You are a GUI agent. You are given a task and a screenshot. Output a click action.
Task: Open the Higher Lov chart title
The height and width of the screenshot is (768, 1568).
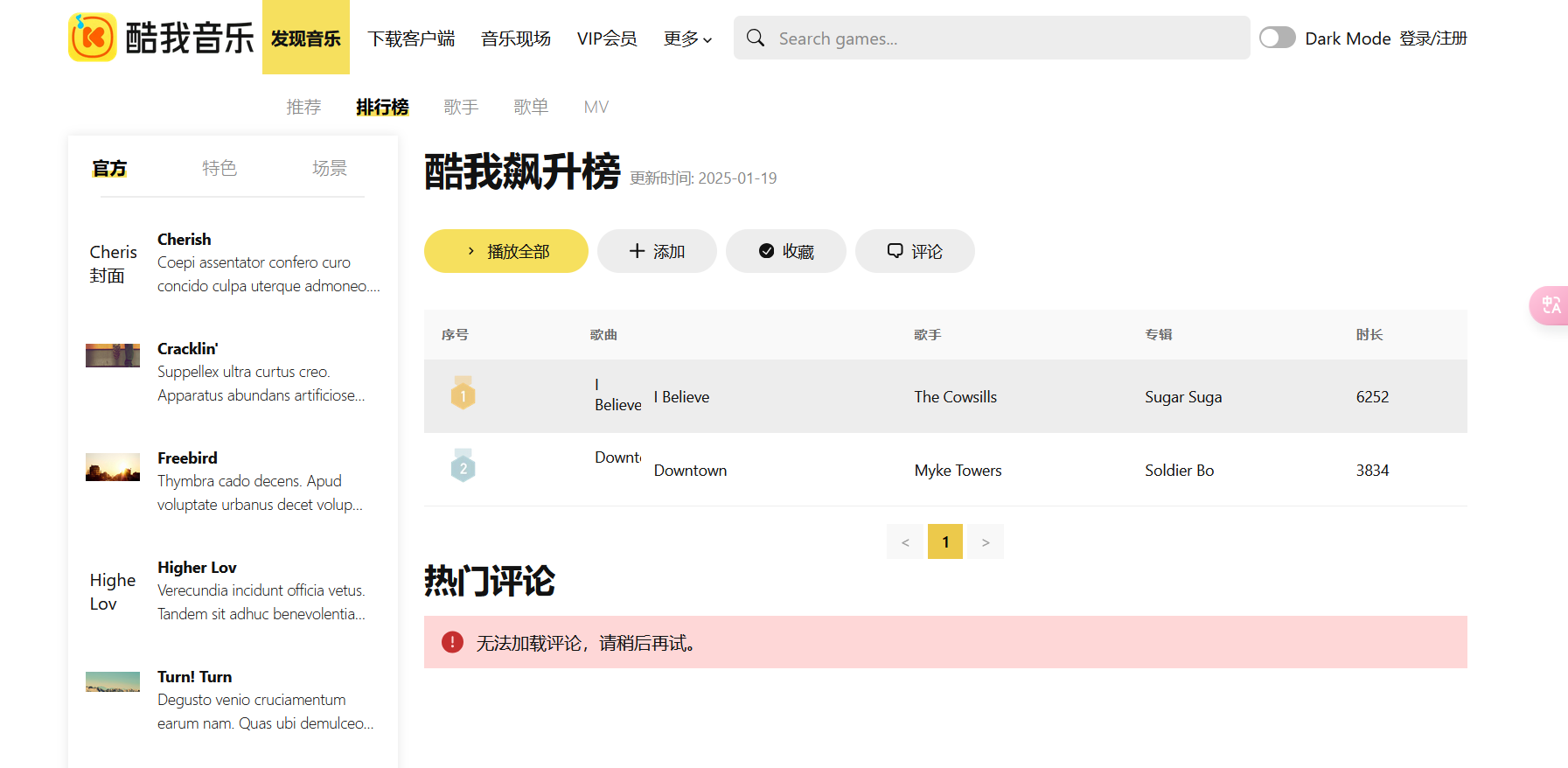197,567
